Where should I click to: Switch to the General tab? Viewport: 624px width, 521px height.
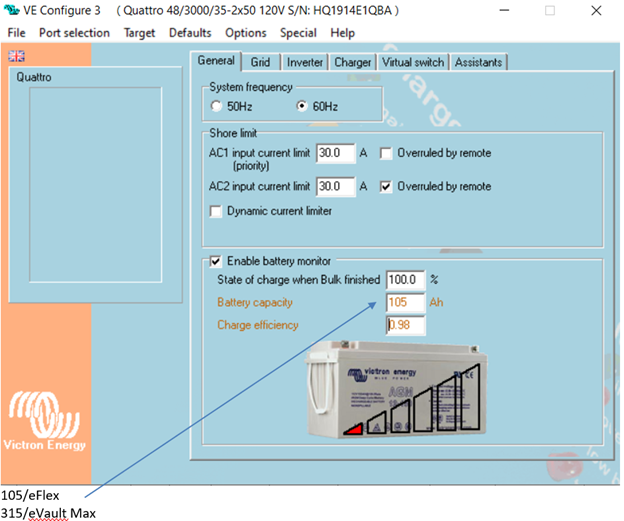click(x=216, y=61)
